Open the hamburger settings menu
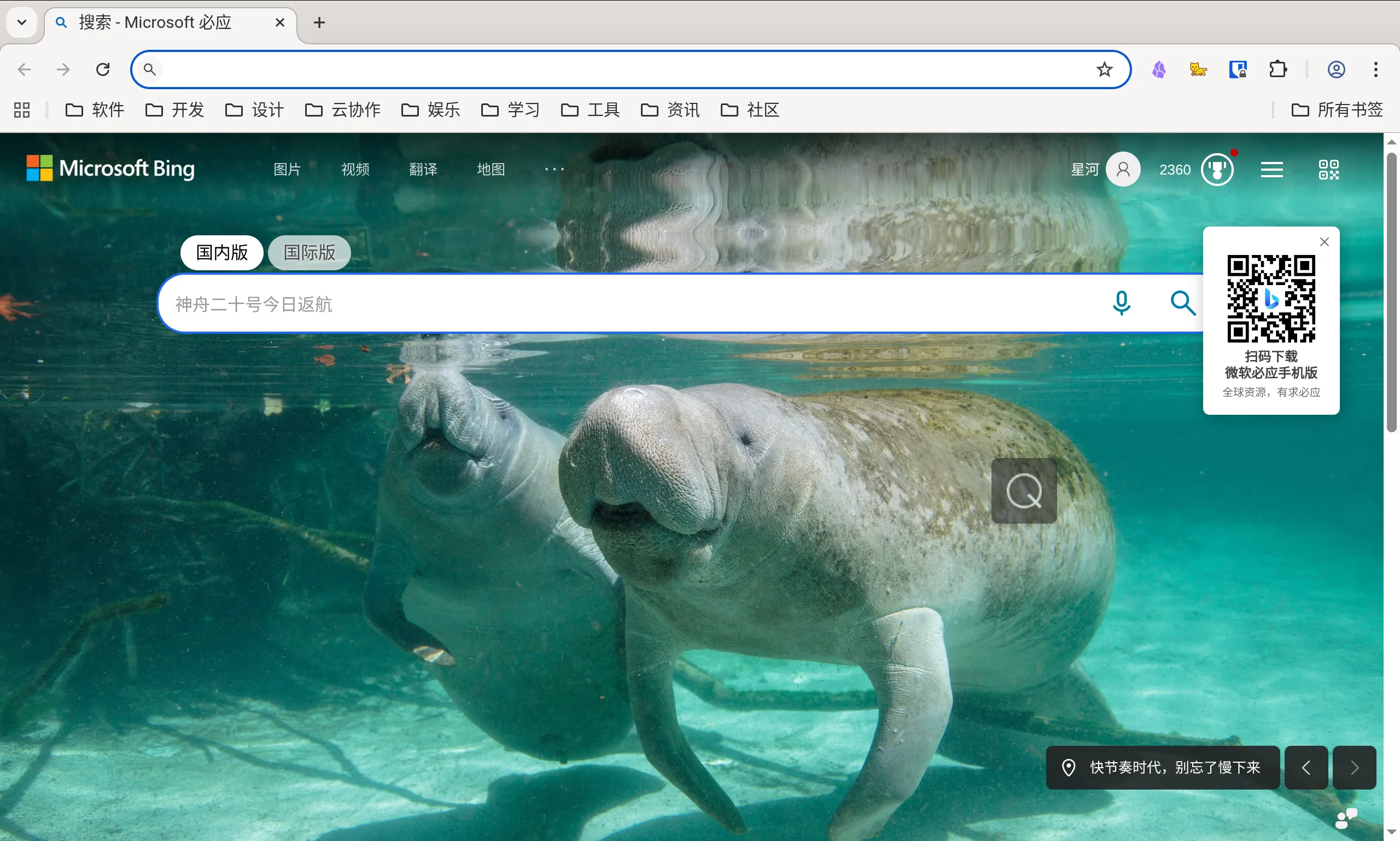Viewport: 1400px width, 841px height. tap(1271, 170)
